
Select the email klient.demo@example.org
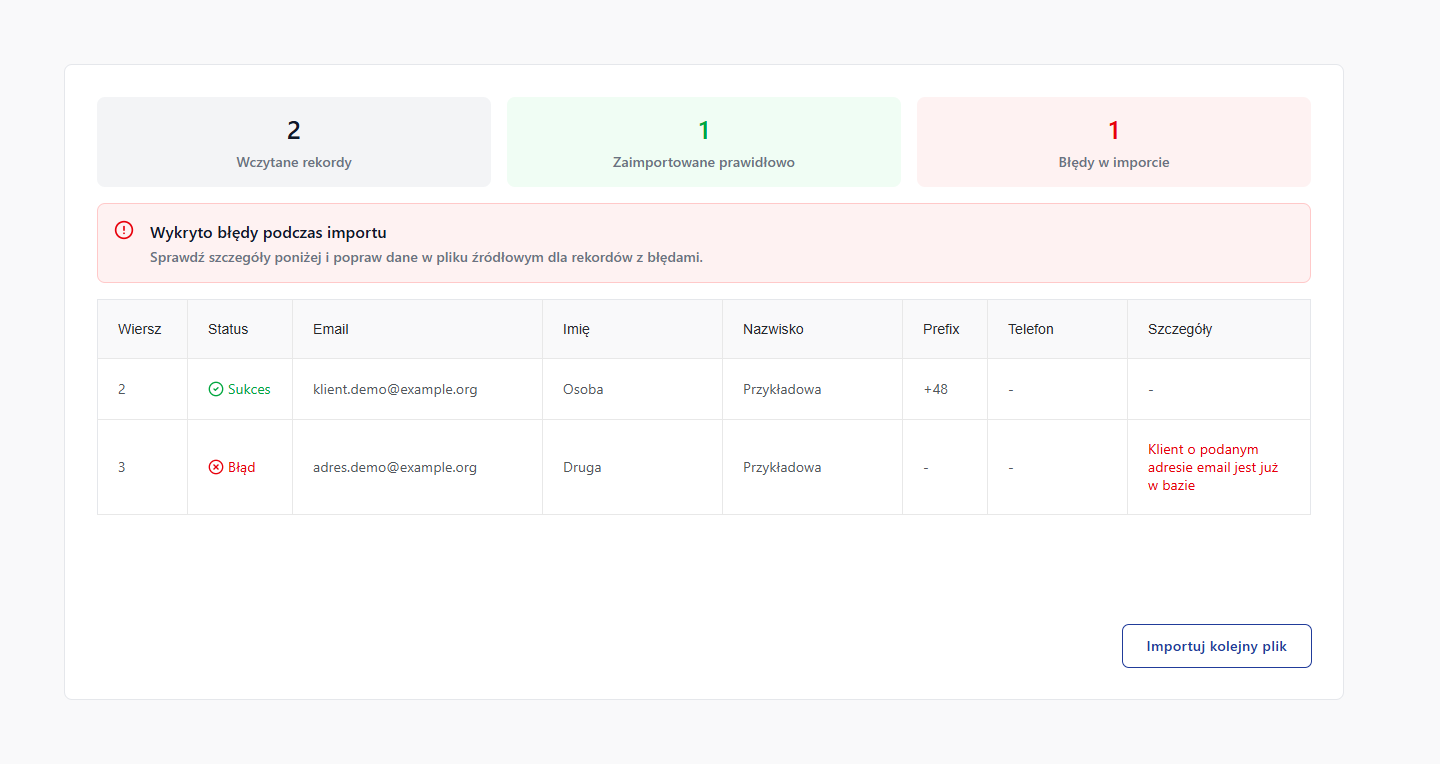point(395,389)
